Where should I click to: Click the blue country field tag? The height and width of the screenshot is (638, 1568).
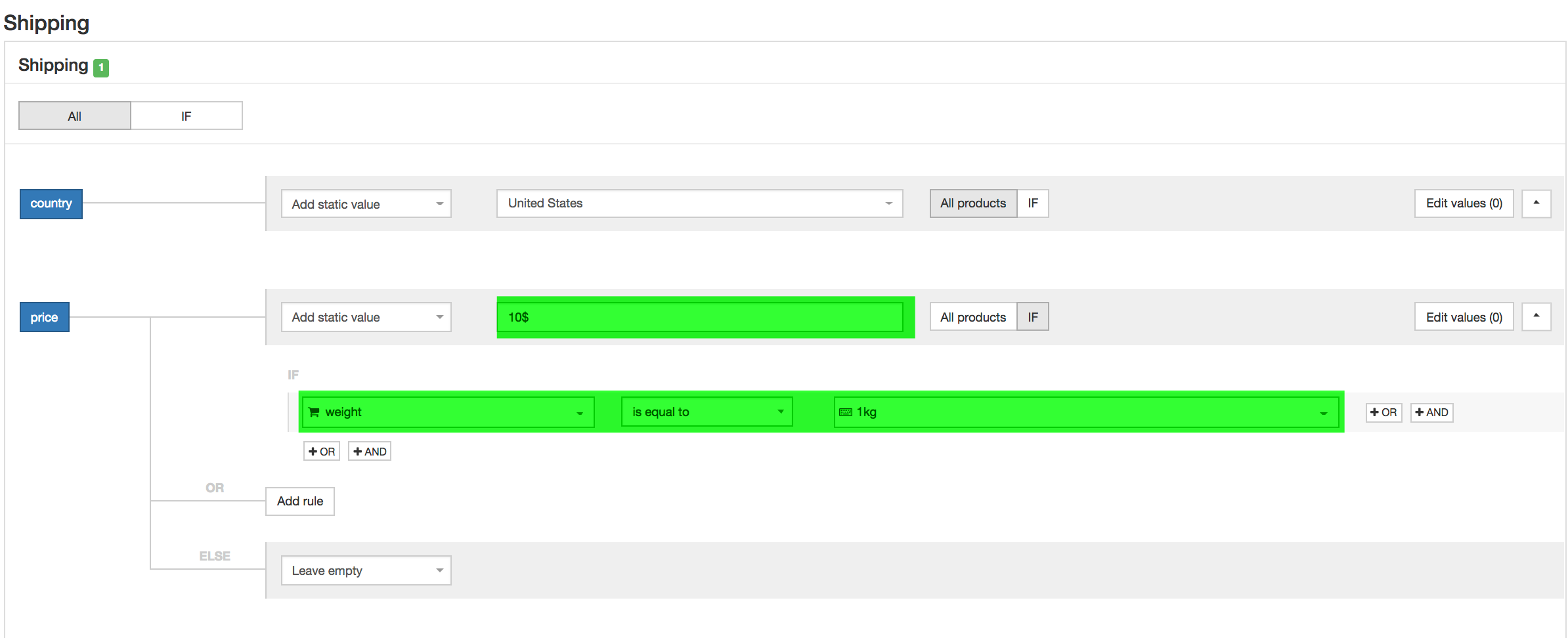(51, 203)
